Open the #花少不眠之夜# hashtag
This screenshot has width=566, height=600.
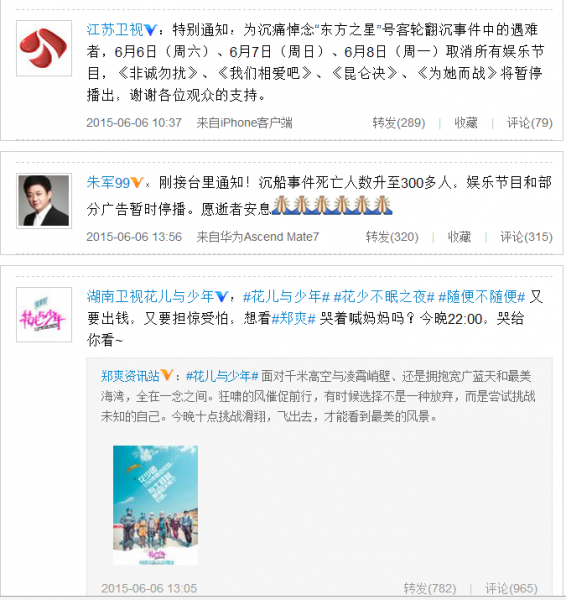click(x=384, y=297)
